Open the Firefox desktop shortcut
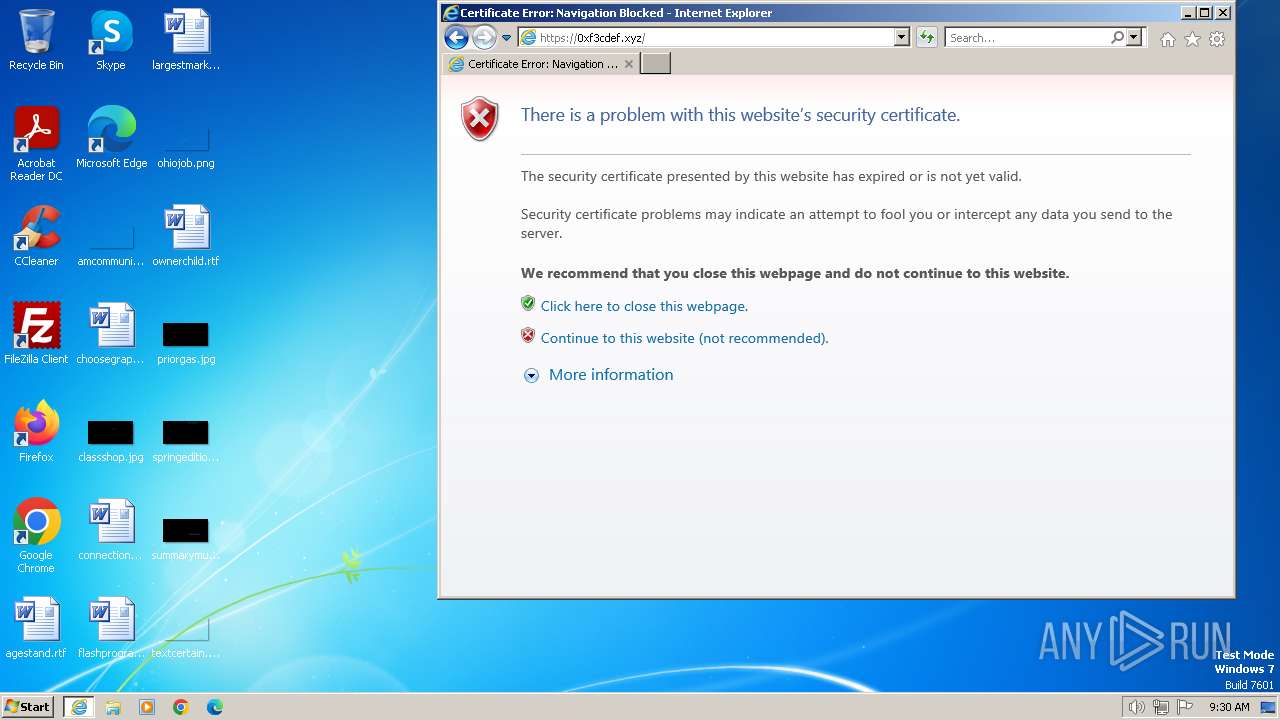 coord(36,432)
